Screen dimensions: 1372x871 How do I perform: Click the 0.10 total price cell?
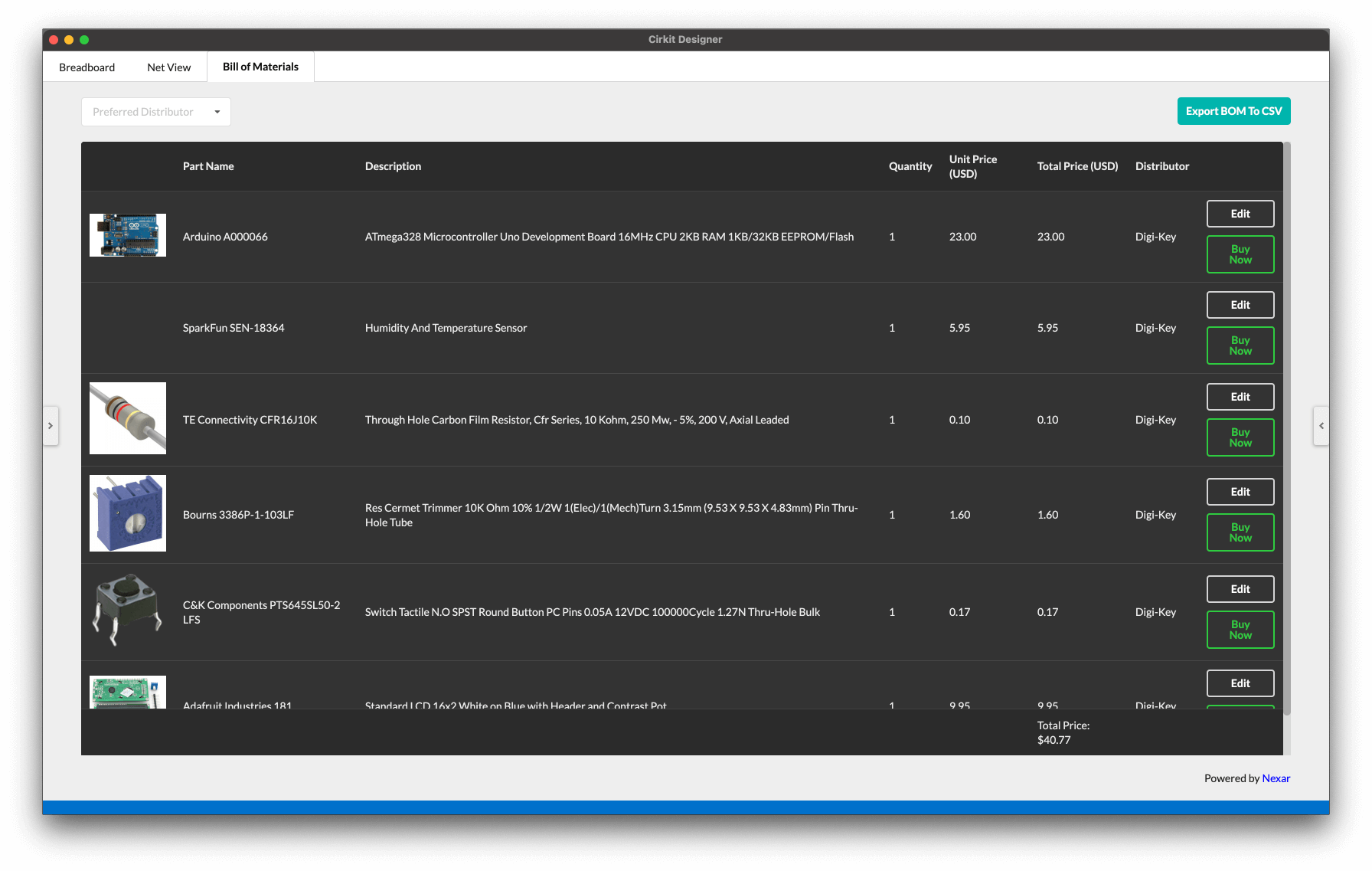[1047, 420]
